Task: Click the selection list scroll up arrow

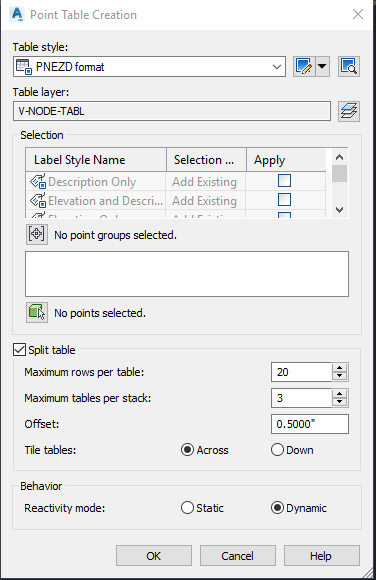Action: click(x=339, y=157)
